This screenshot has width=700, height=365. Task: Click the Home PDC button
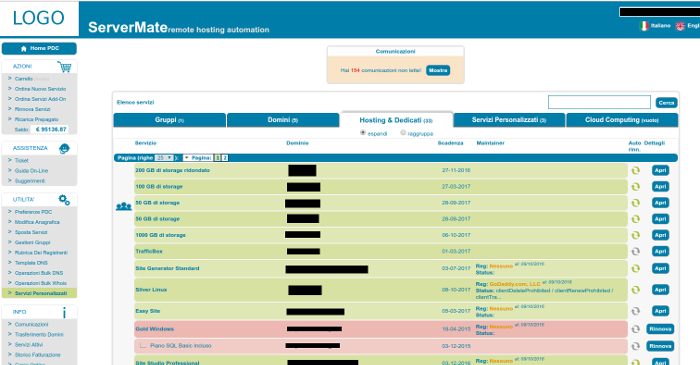[39, 48]
